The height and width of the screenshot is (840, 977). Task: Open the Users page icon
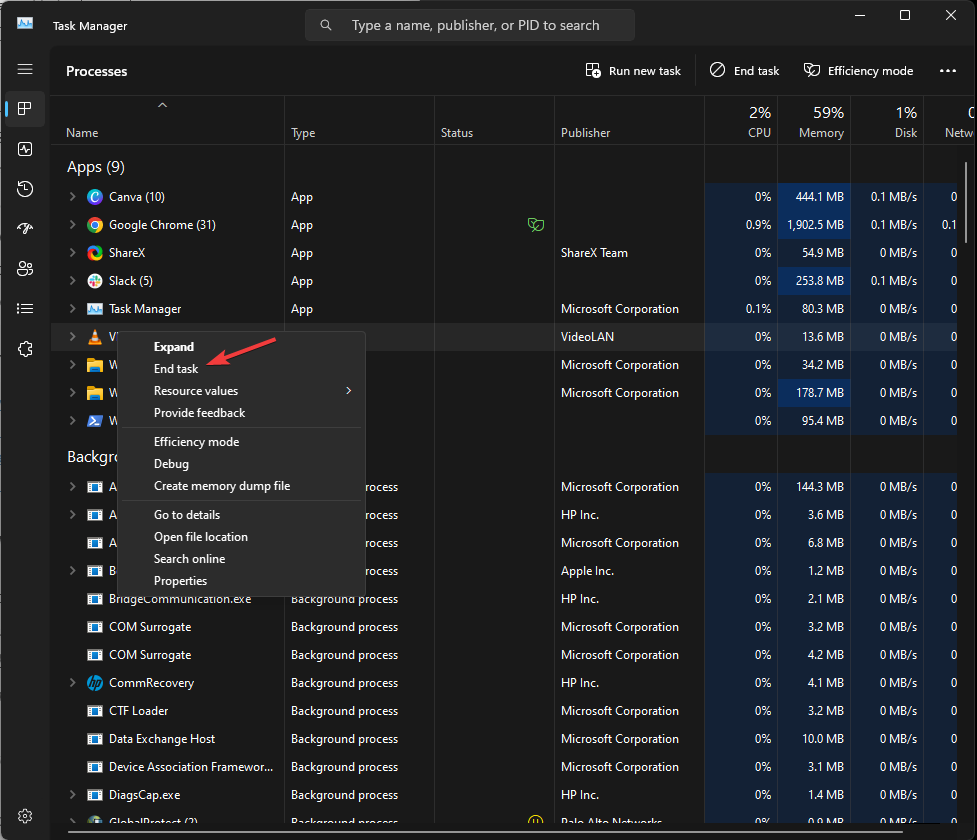point(25,268)
